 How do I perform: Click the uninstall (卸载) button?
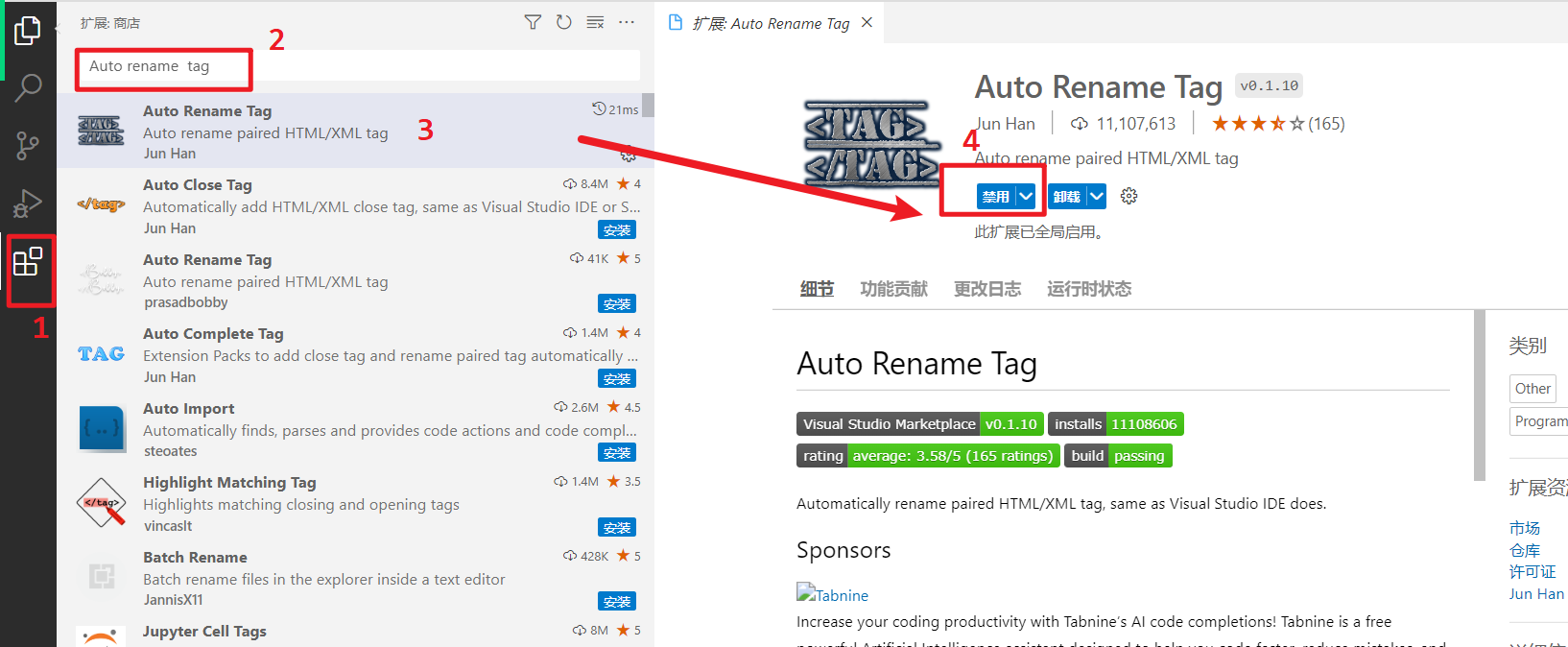click(1066, 197)
